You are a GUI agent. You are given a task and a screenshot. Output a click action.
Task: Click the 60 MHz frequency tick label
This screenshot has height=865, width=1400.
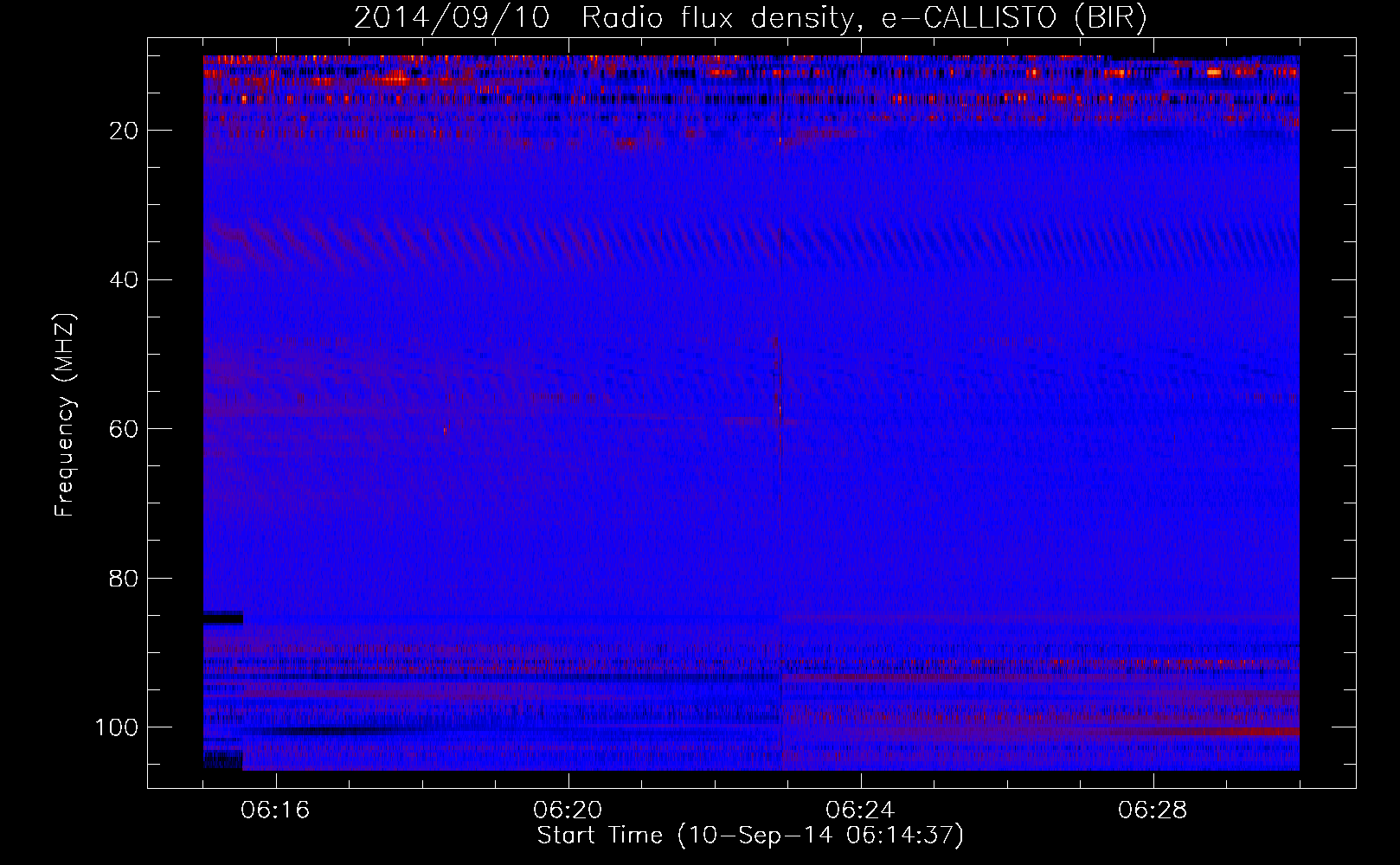[125, 429]
